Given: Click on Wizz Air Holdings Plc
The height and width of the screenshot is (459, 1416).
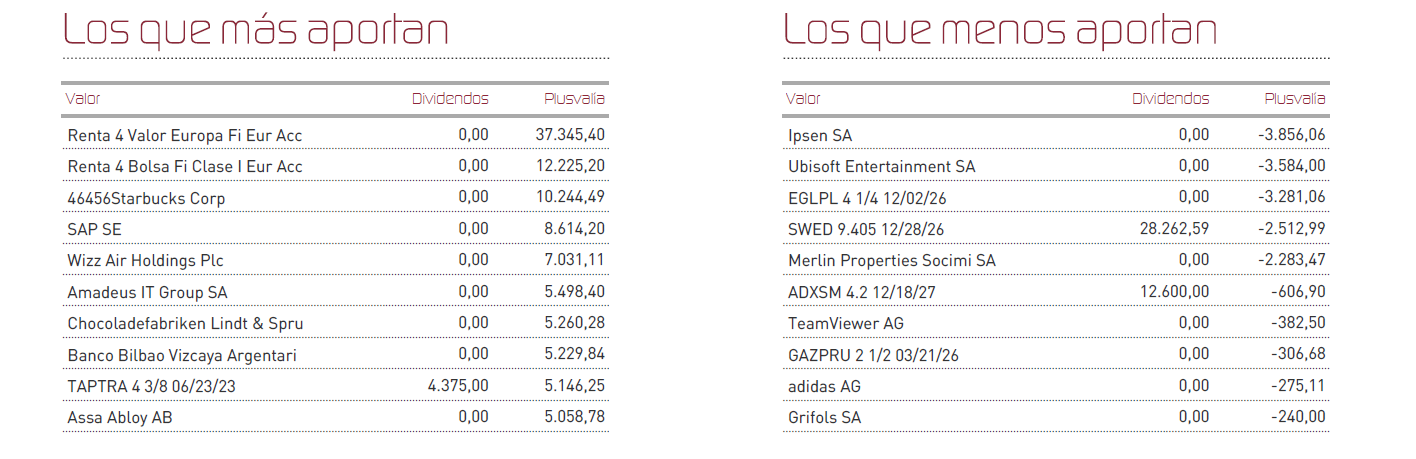Looking at the screenshot, I should click(145, 261).
